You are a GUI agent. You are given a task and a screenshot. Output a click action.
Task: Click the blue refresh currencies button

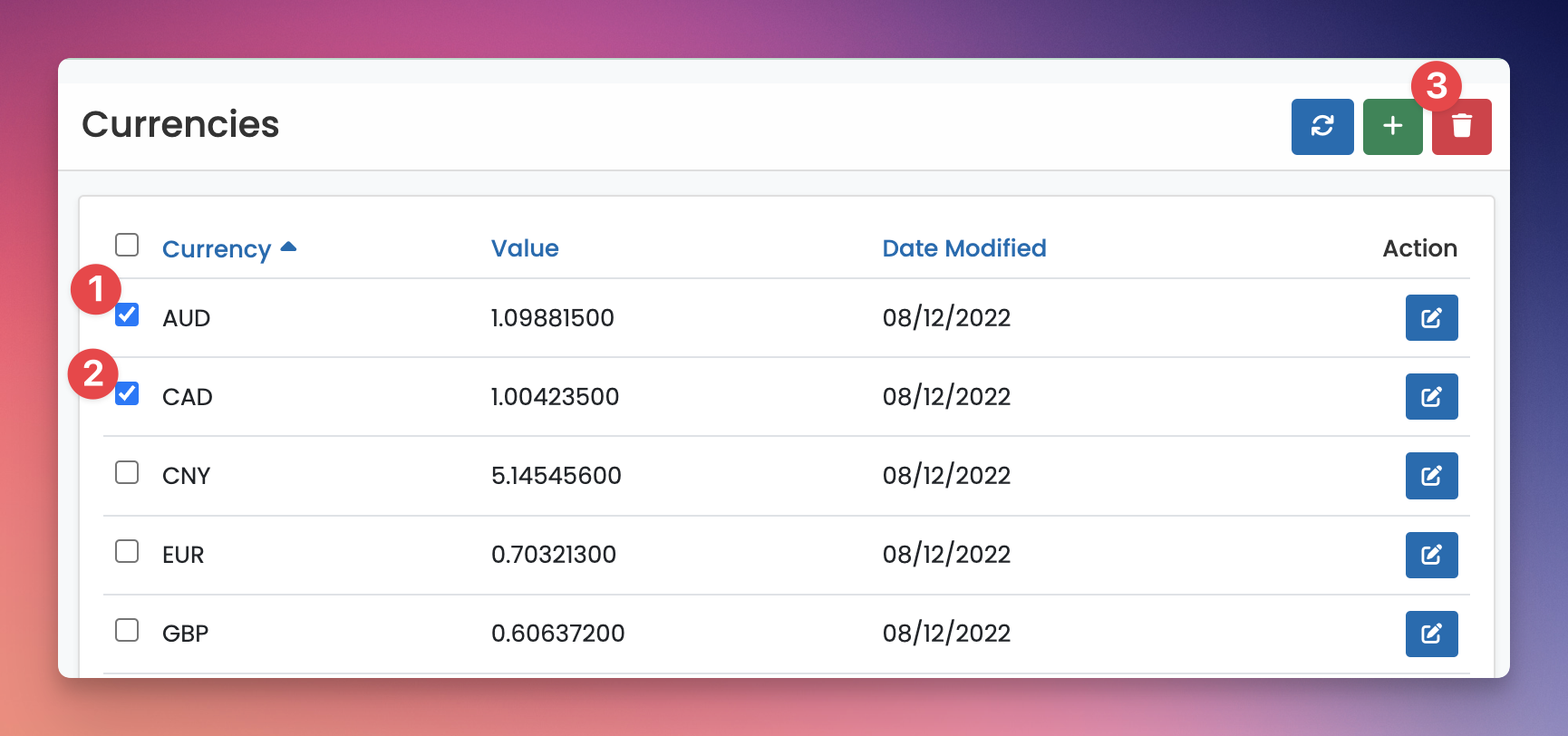click(x=1321, y=127)
